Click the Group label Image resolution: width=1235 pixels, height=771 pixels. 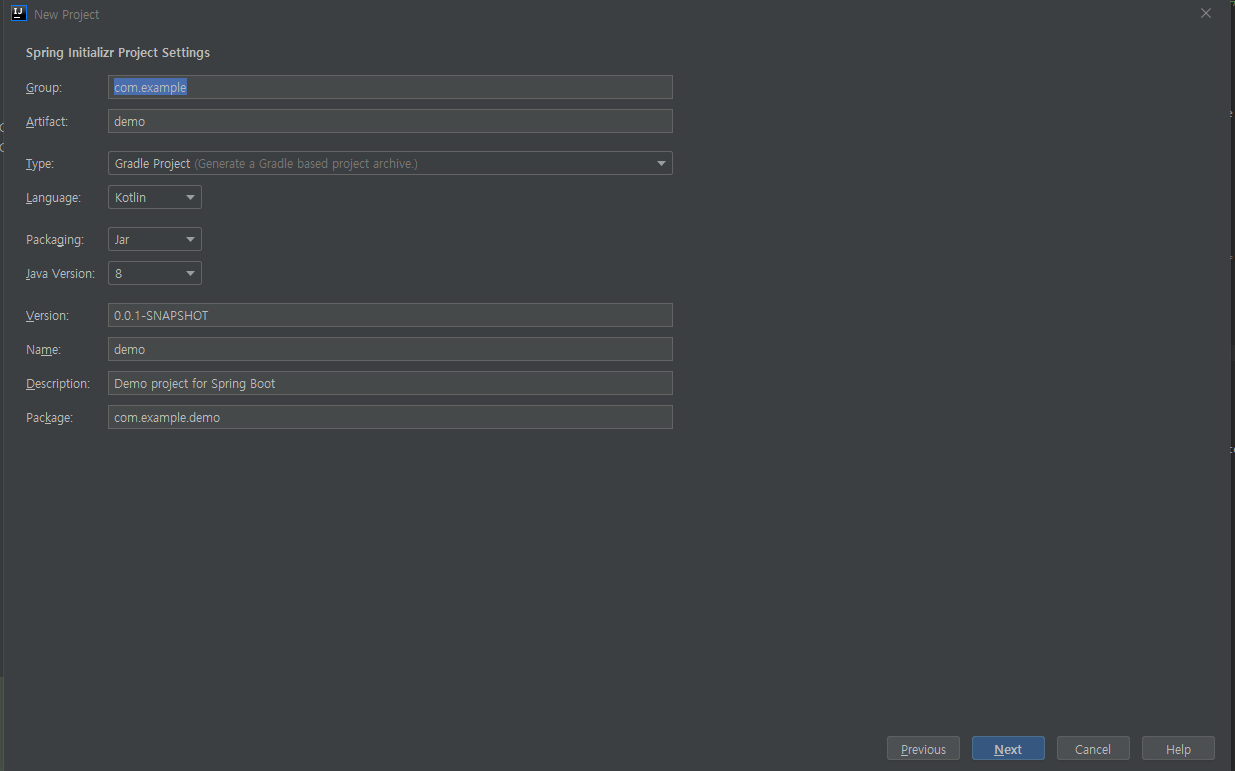[x=44, y=88]
